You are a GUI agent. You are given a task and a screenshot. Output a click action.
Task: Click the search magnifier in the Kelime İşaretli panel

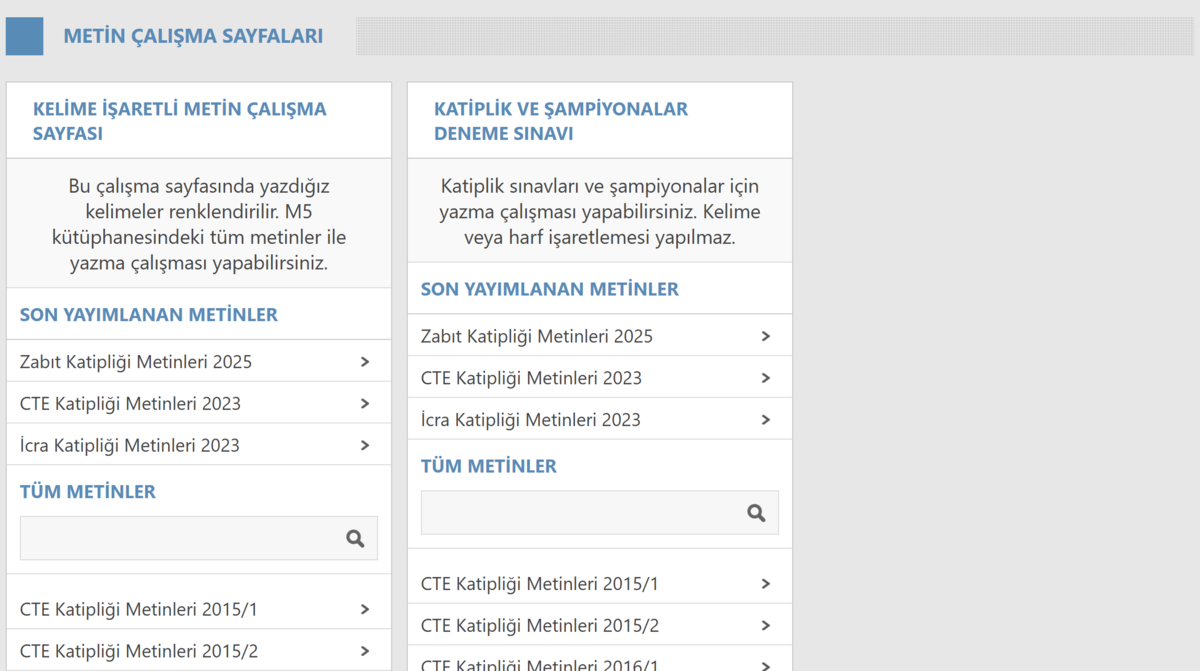tap(355, 538)
